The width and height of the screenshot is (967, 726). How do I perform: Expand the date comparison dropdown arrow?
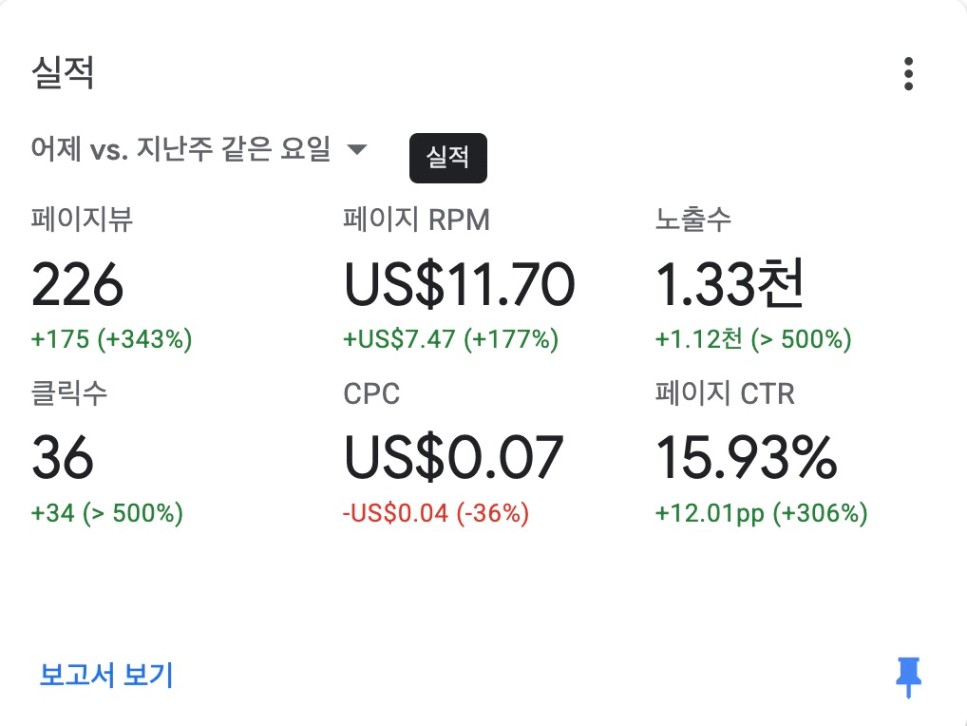coord(357,150)
